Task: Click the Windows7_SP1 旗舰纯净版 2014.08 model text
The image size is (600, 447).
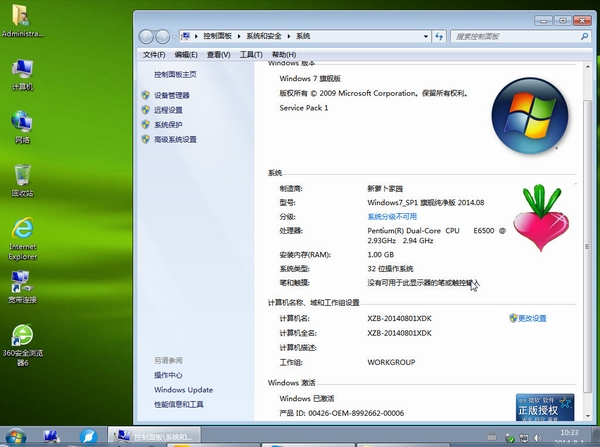Action: 426,202
